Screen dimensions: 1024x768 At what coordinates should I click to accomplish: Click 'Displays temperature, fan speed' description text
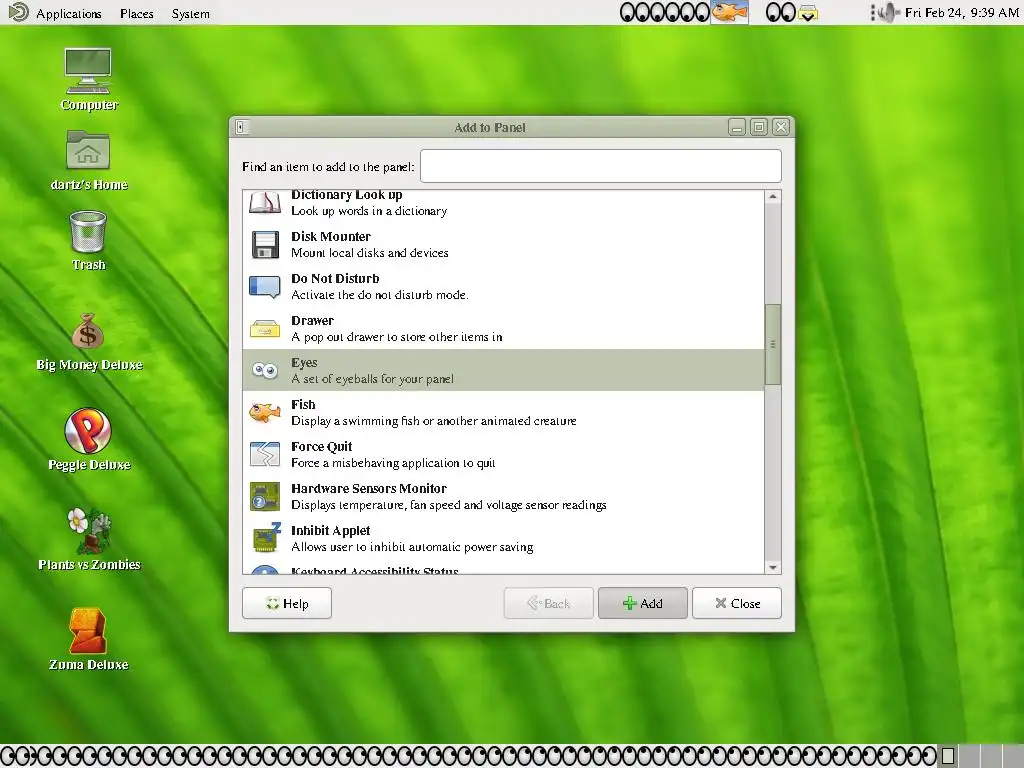pos(449,505)
